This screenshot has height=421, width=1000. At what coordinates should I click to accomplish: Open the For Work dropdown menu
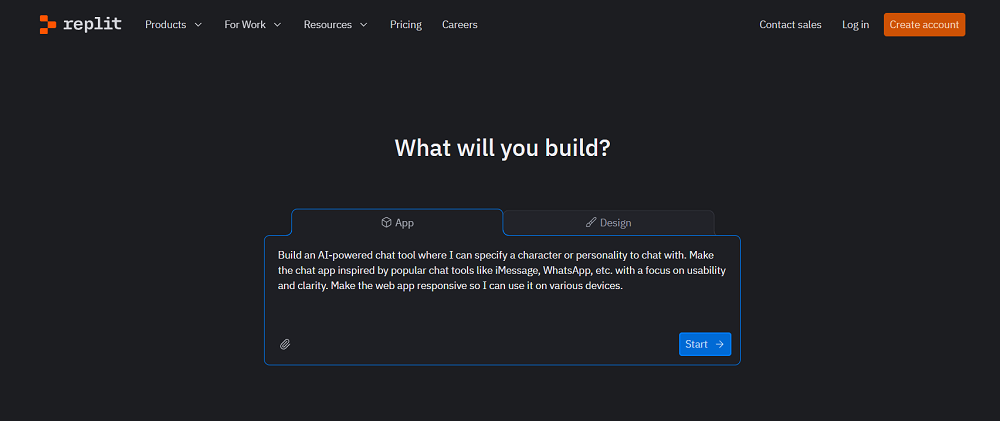(245, 25)
